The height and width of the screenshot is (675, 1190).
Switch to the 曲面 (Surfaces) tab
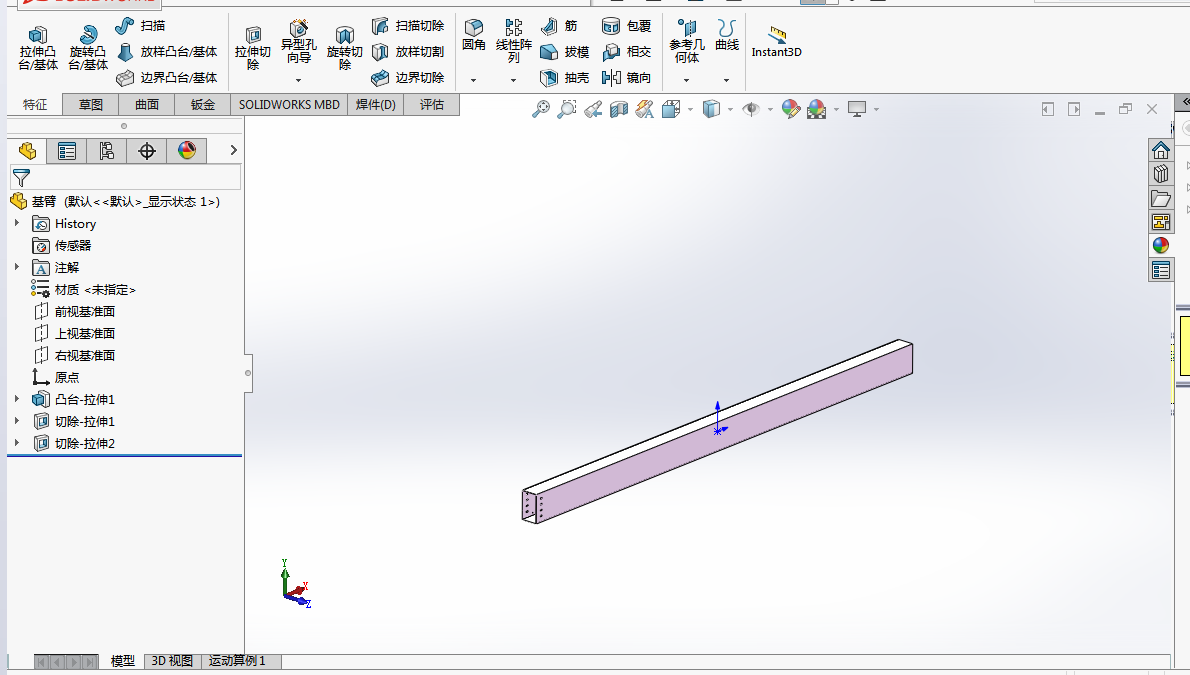[147, 105]
